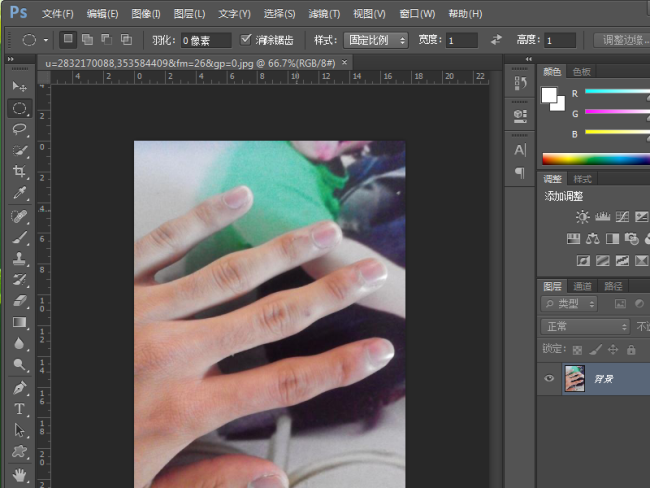Pick the Crop tool

tap(20, 172)
